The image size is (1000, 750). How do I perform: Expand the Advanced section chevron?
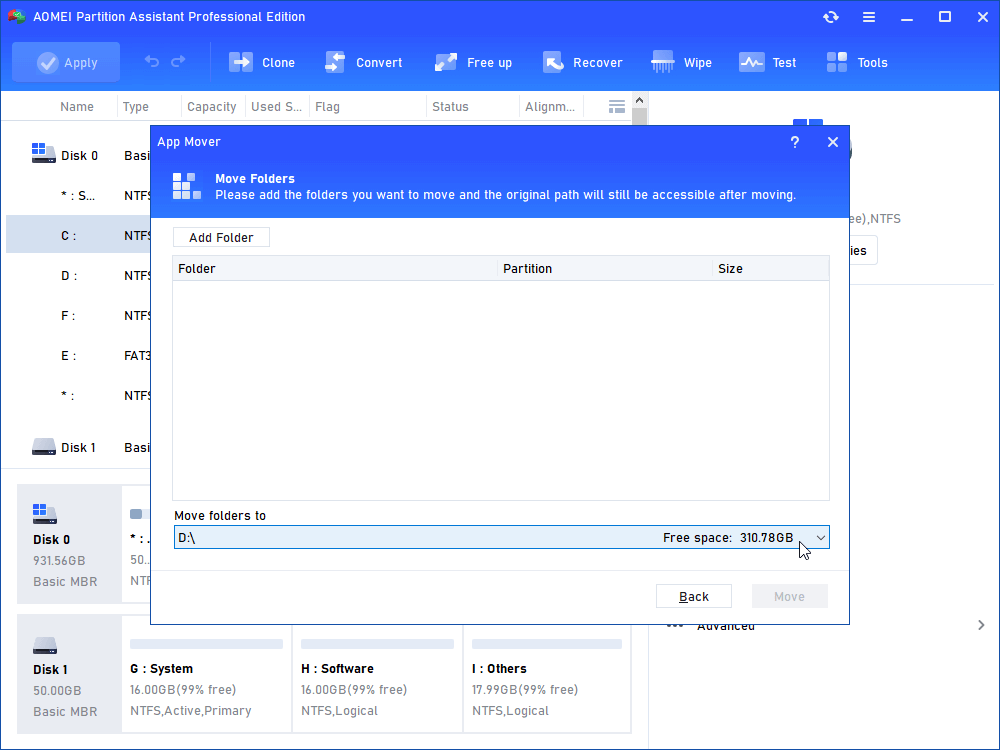pyautogui.click(x=981, y=625)
